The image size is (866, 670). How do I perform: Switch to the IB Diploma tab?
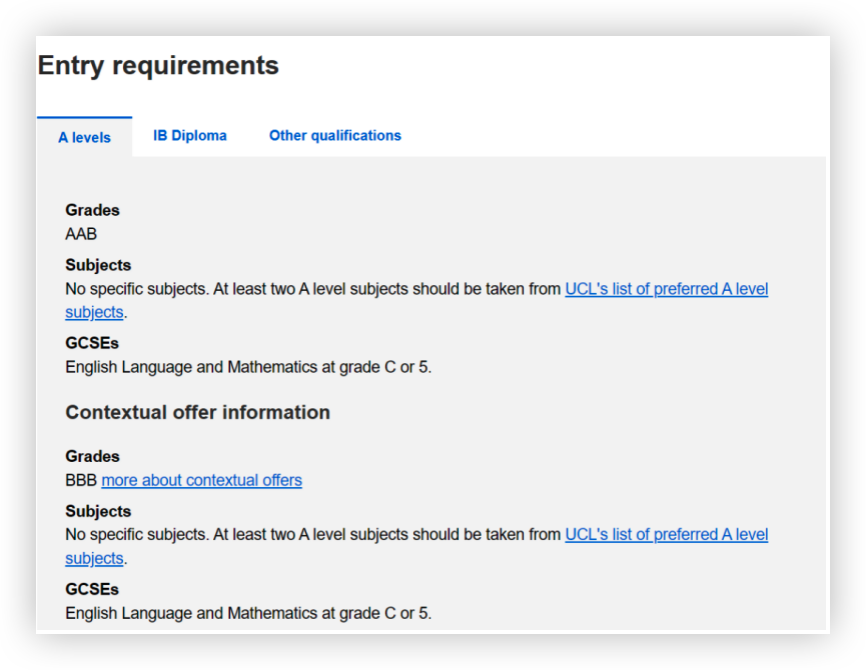[189, 135]
